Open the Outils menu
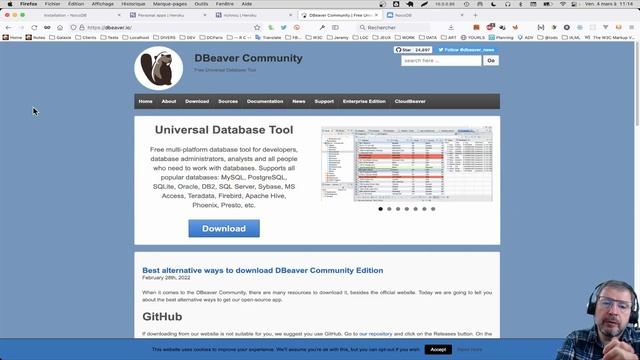The width and height of the screenshot is (640, 360). pos(201,4)
